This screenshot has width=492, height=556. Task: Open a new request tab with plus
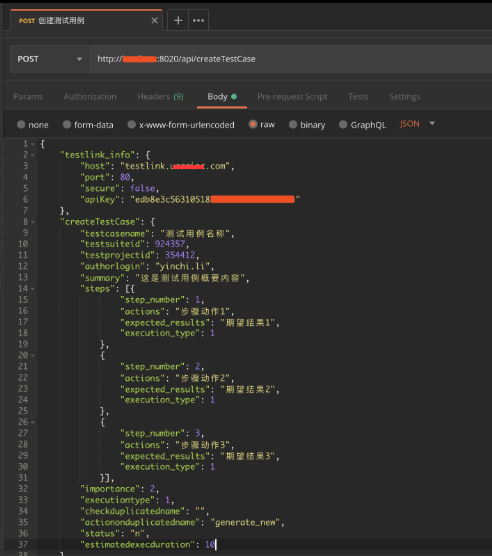[x=178, y=20]
